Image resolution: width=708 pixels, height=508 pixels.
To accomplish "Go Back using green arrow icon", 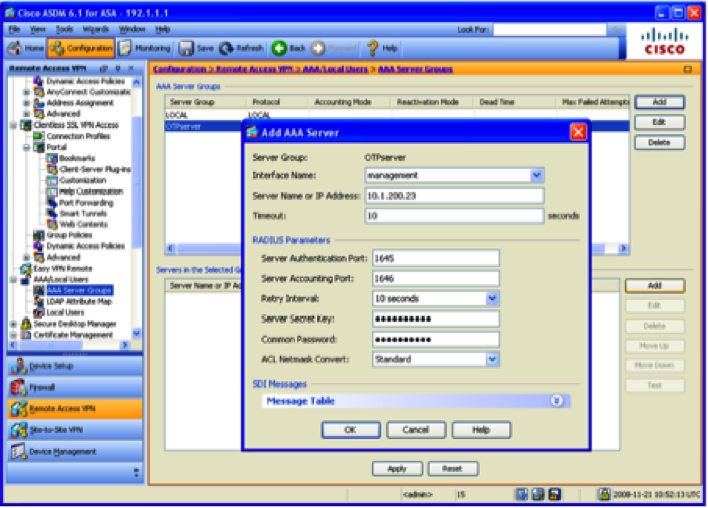I will click(279, 48).
